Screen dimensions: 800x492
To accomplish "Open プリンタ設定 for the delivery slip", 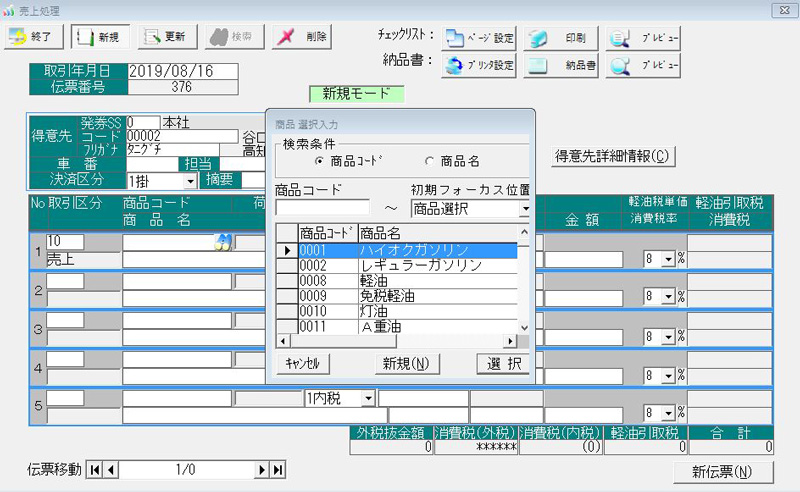I will tap(479, 67).
